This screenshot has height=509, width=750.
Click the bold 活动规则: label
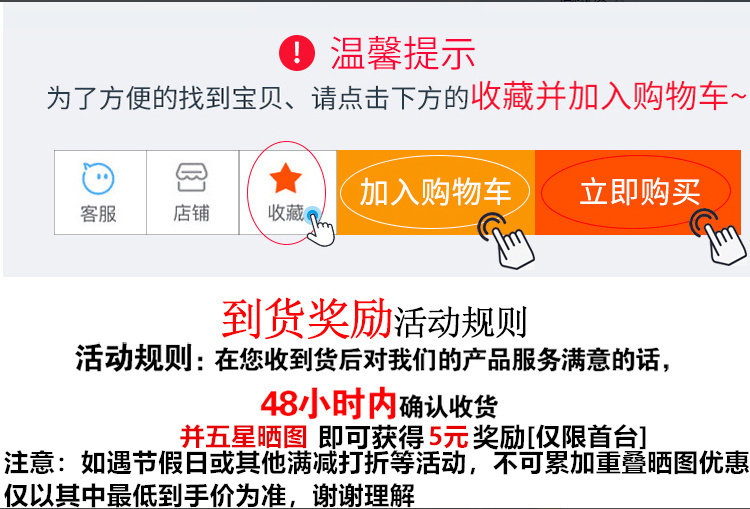pyautogui.click(x=140, y=358)
